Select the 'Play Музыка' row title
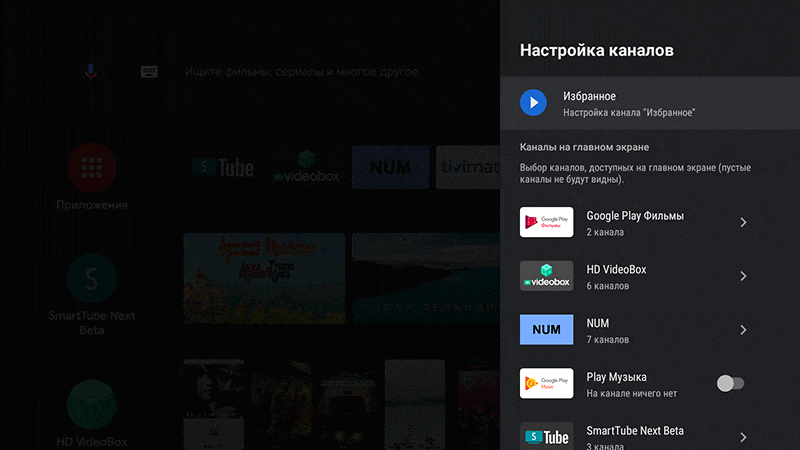This screenshot has height=450, width=800. [616, 377]
